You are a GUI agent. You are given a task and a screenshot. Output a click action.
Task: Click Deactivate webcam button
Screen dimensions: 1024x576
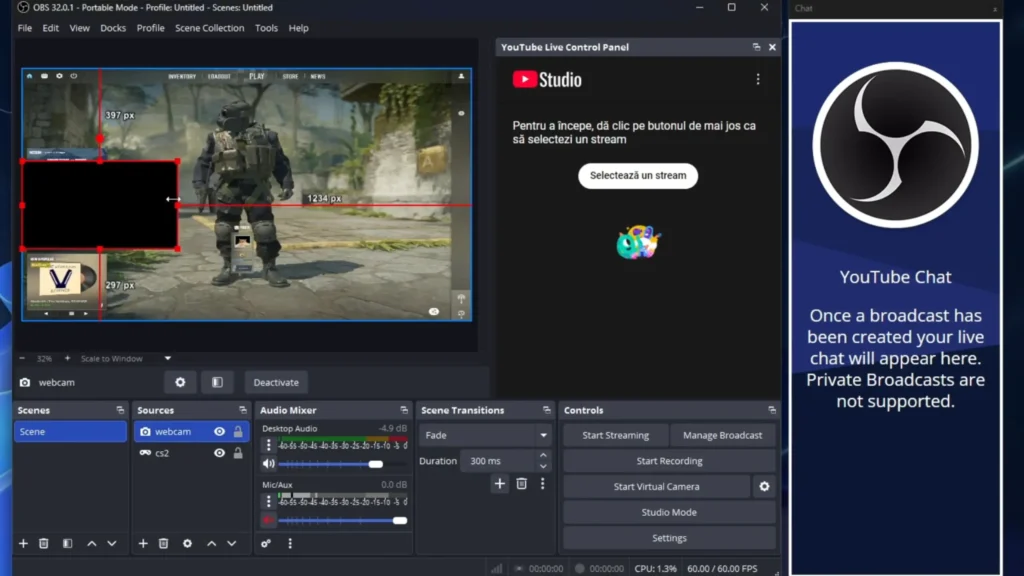tap(276, 383)
